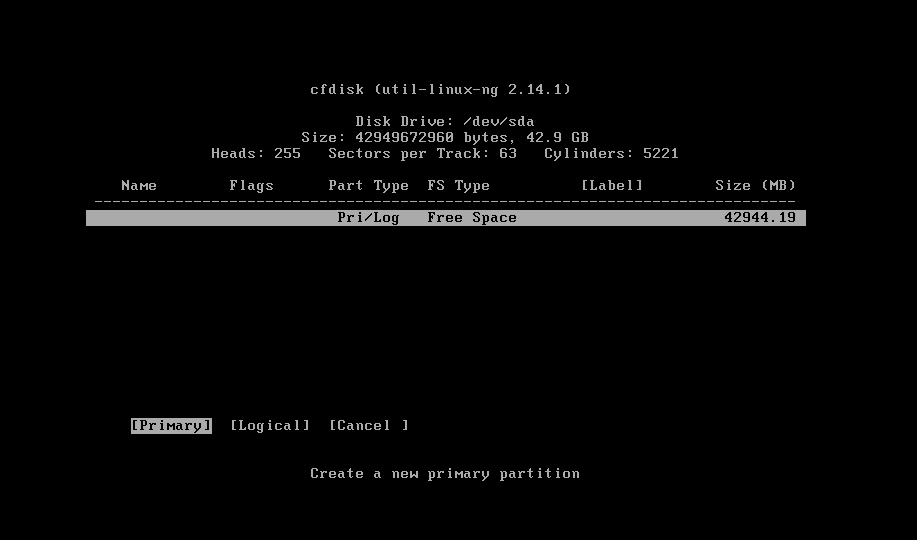Click the '[Label]' column header
The image size is (917, 540).
click(612, 185)
